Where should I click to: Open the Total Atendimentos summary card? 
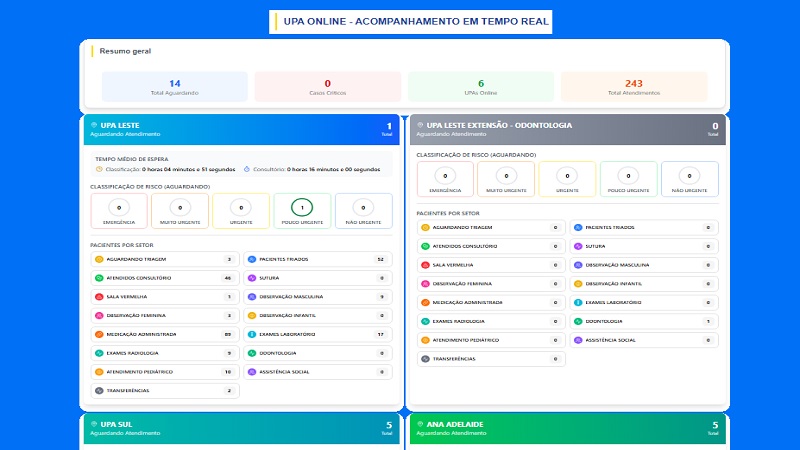point(634,87)
